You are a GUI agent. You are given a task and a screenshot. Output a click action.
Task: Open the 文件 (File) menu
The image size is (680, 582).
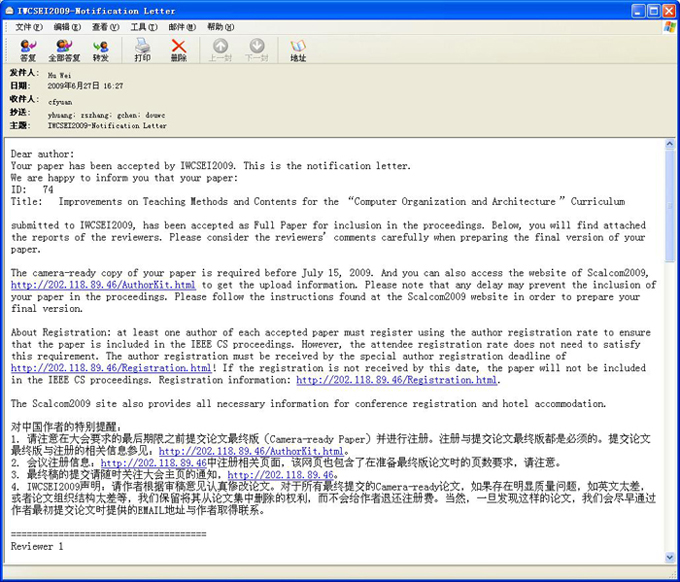[29, 26]
